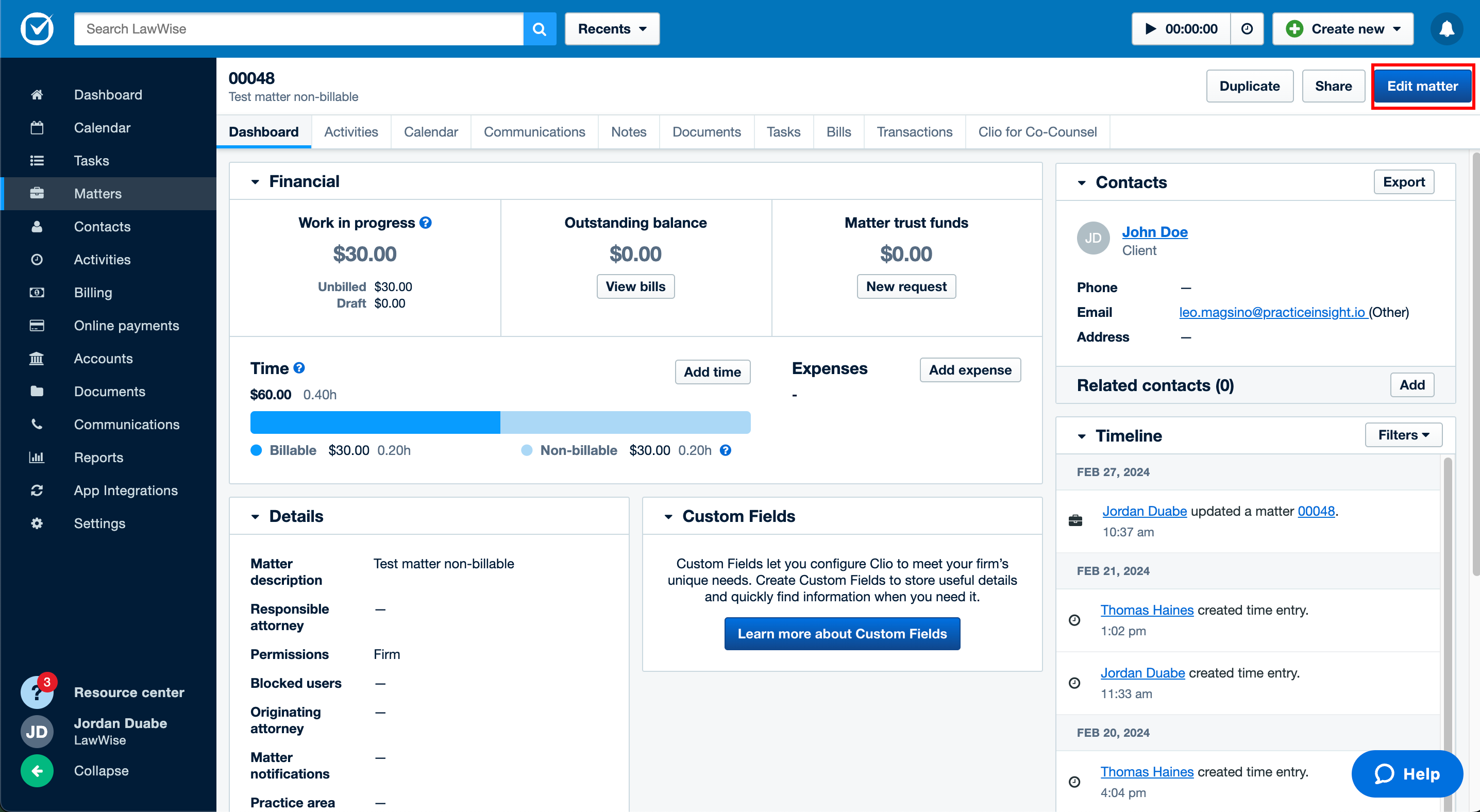Viewport: 1480px width, 812px height.
Task: Open the John Doe contact link
Action: point(1154,231)
